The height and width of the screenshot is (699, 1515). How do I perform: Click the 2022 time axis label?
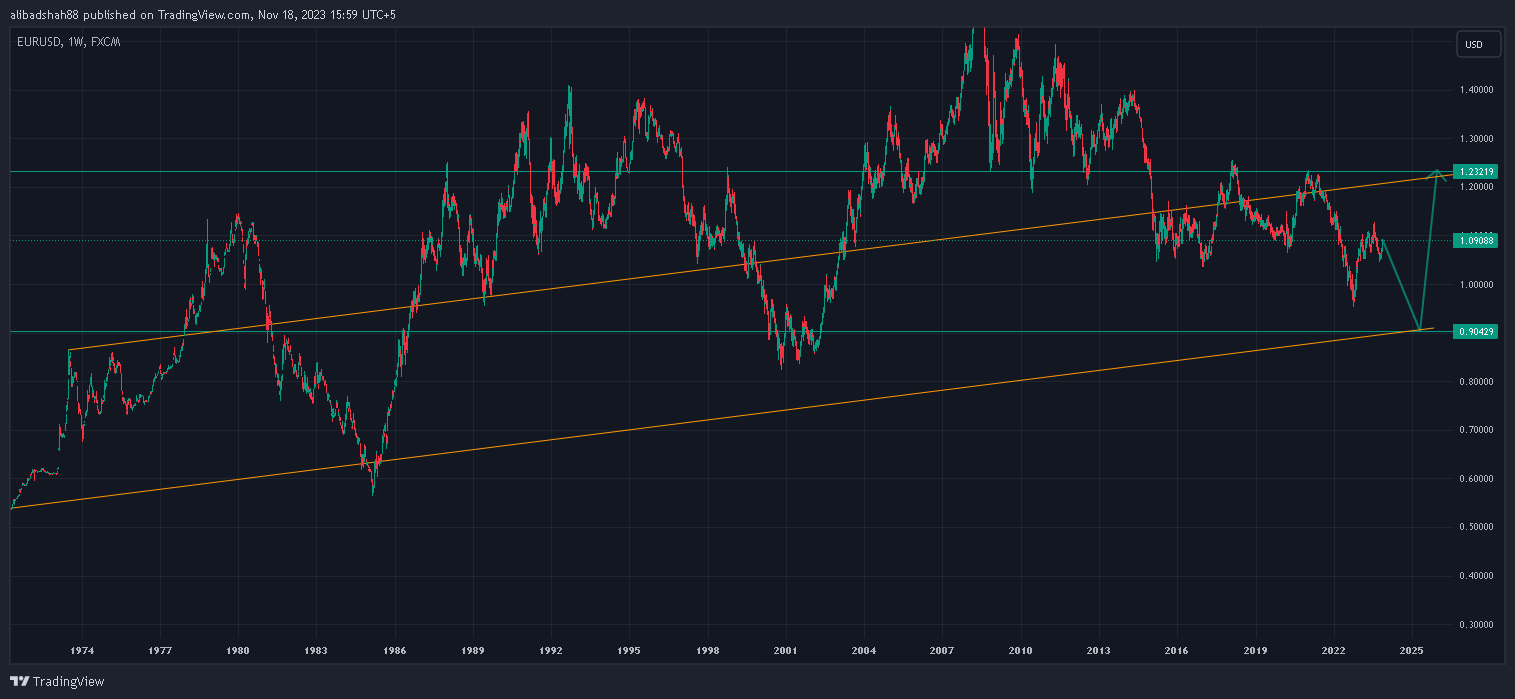[x=1333, y=650]
